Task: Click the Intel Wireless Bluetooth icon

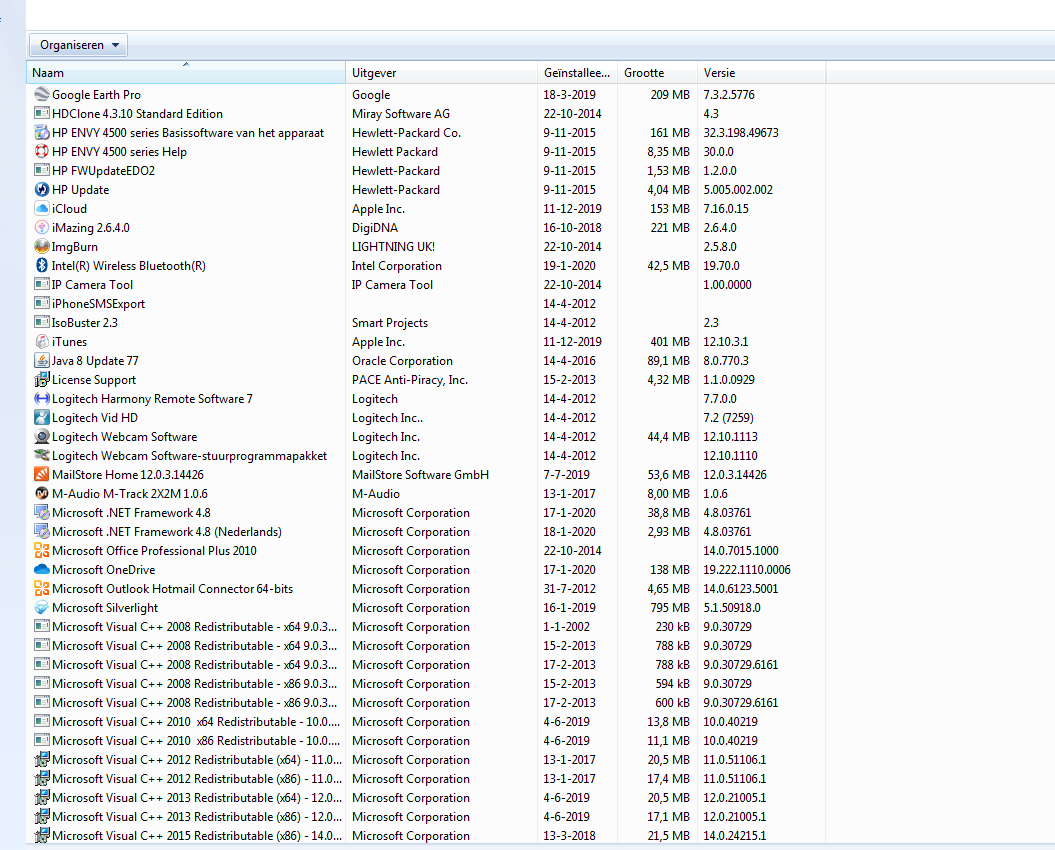Action: pyautogui.click(x=42, y=266)
